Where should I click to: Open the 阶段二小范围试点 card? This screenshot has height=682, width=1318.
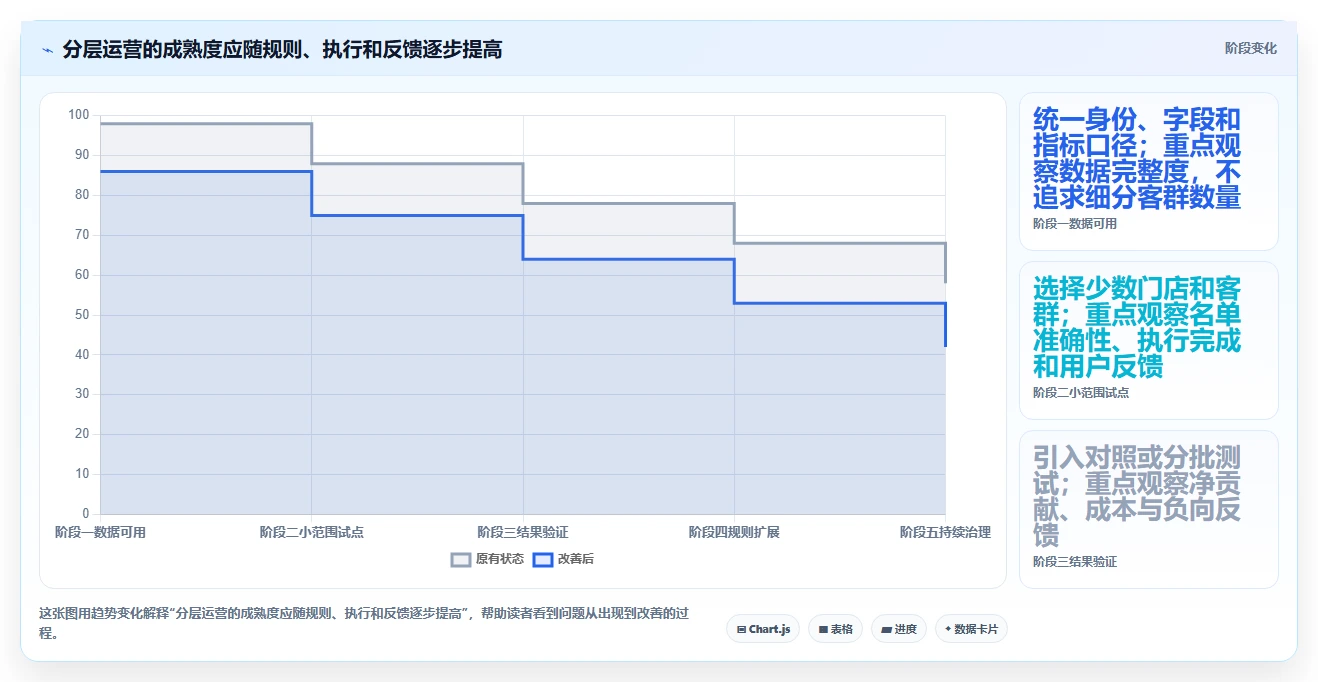(1148, 340)
